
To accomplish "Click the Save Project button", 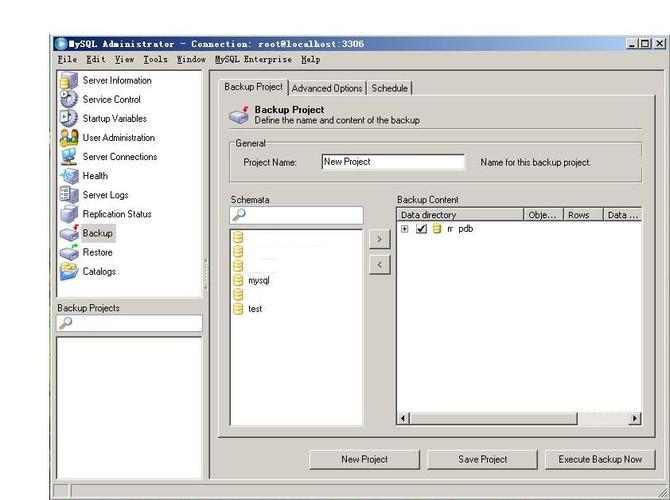I will point(482,459).
